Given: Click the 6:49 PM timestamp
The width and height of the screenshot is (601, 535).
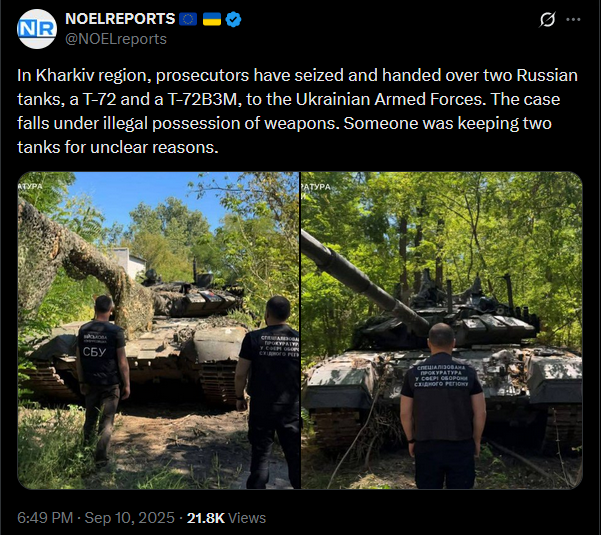Looking at the screenshot, I should click(45, 518).
